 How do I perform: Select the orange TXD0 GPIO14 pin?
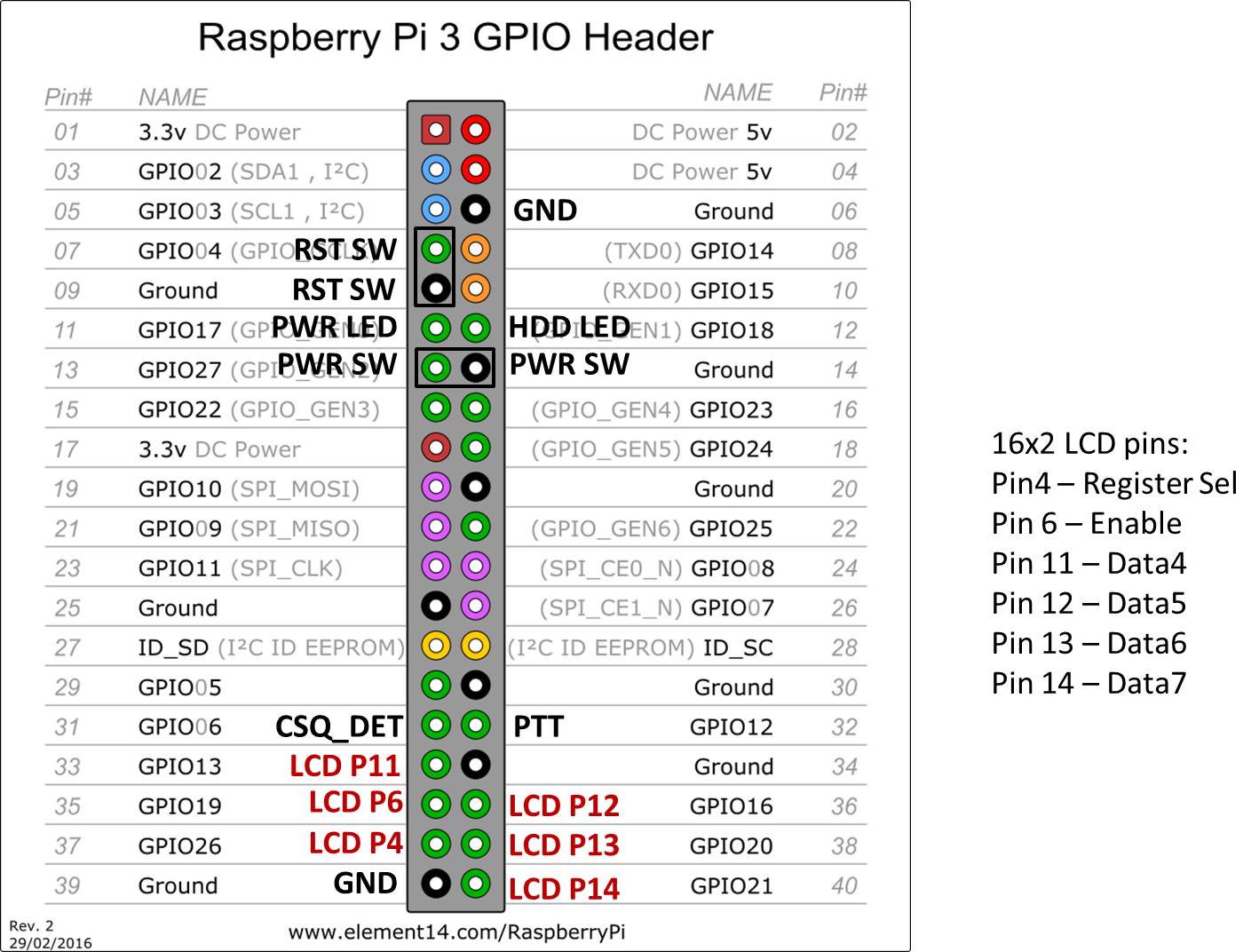click(476, 250)
